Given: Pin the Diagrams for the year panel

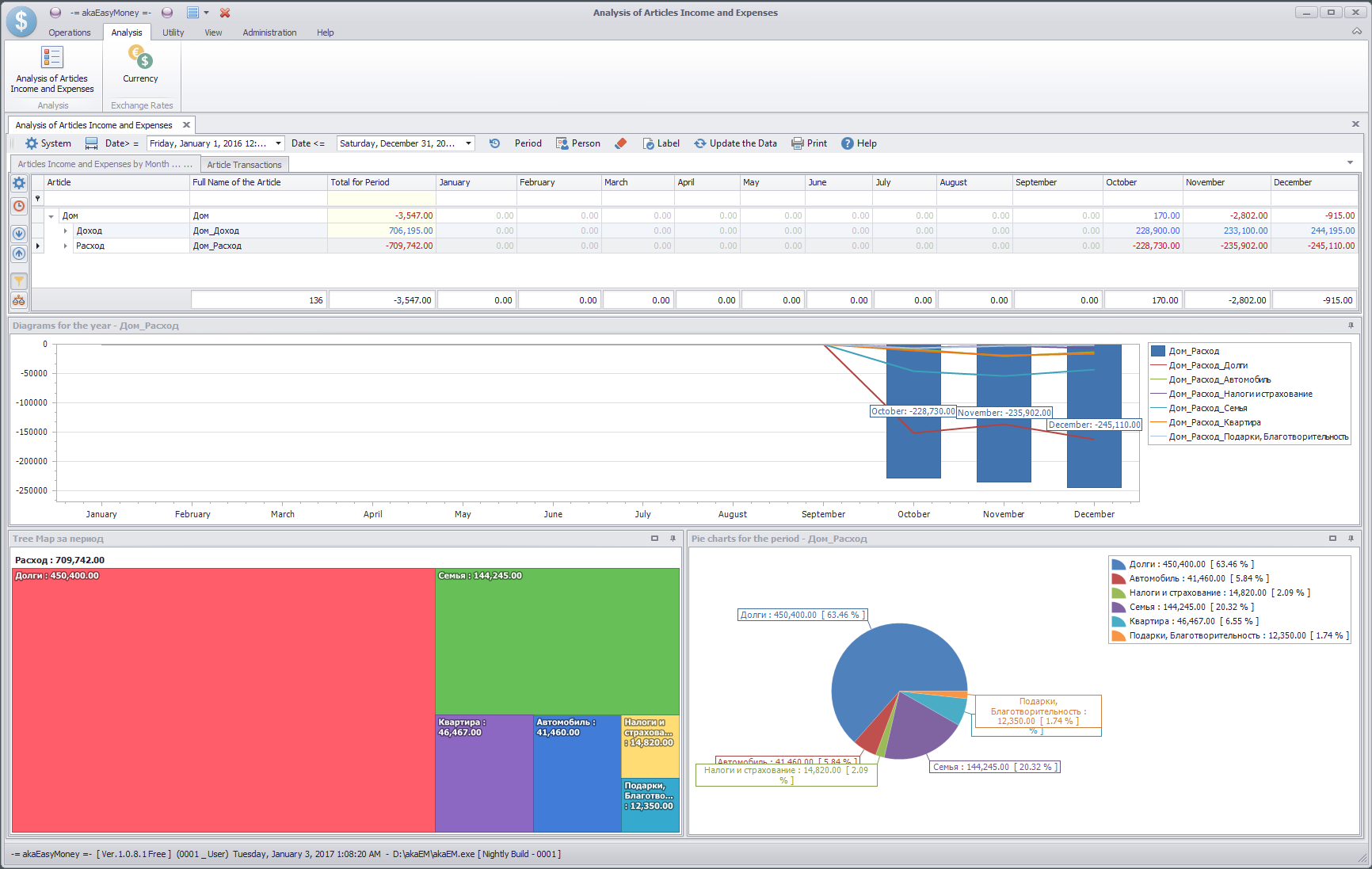Looking at the screenshot, I should pyautogui.click(x=1351, y=326).
